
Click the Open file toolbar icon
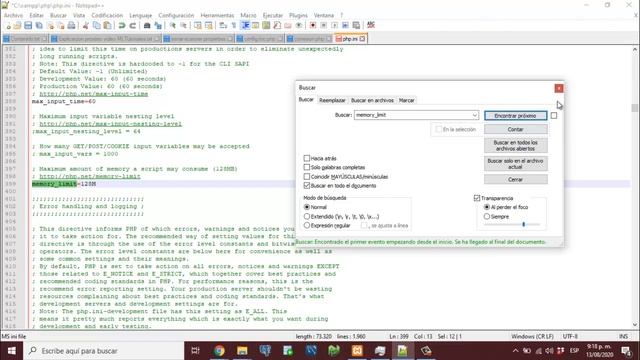(x=18, y=25)
